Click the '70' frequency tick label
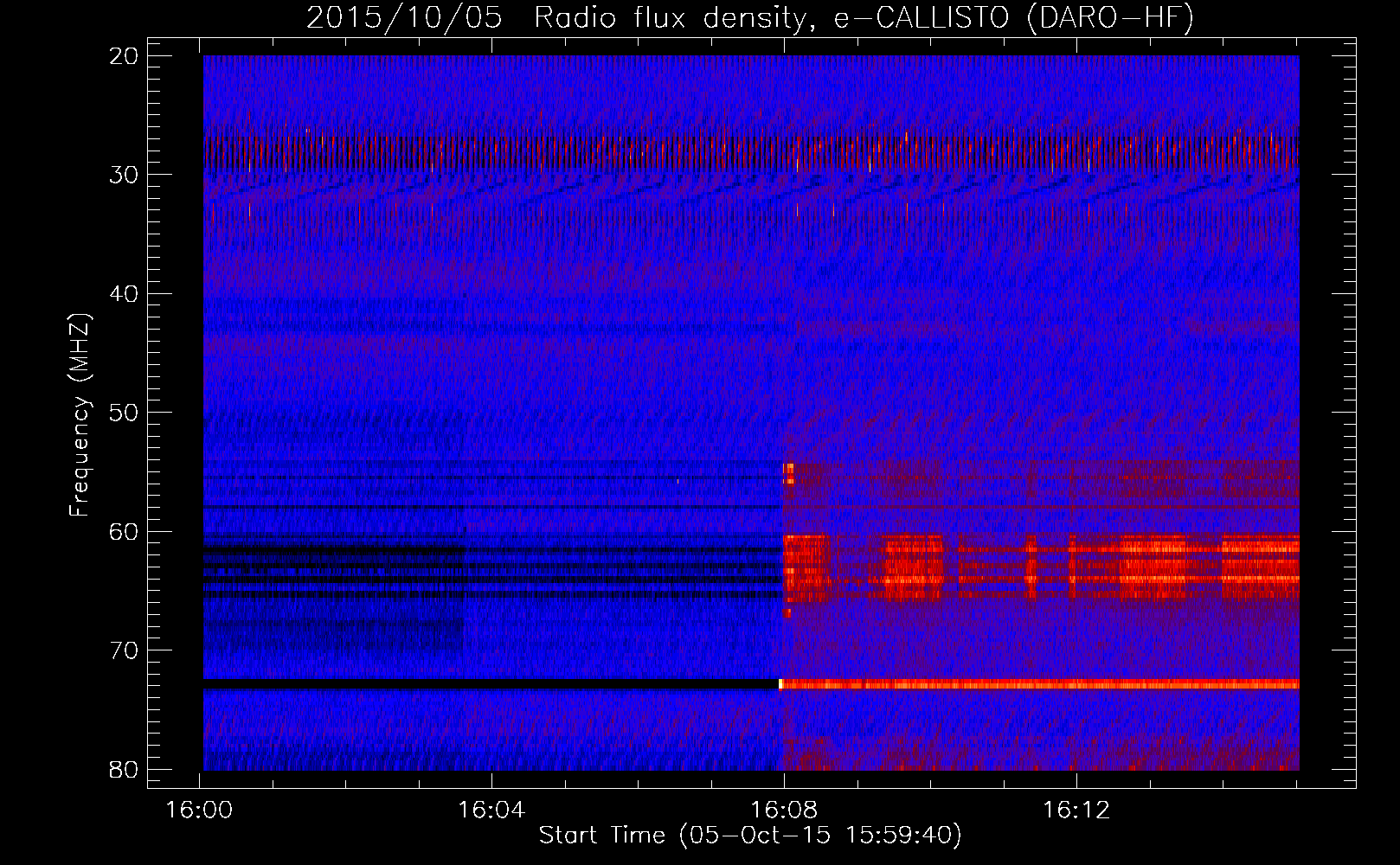This screenshot has height=865, width=1400. pos(125,650)
